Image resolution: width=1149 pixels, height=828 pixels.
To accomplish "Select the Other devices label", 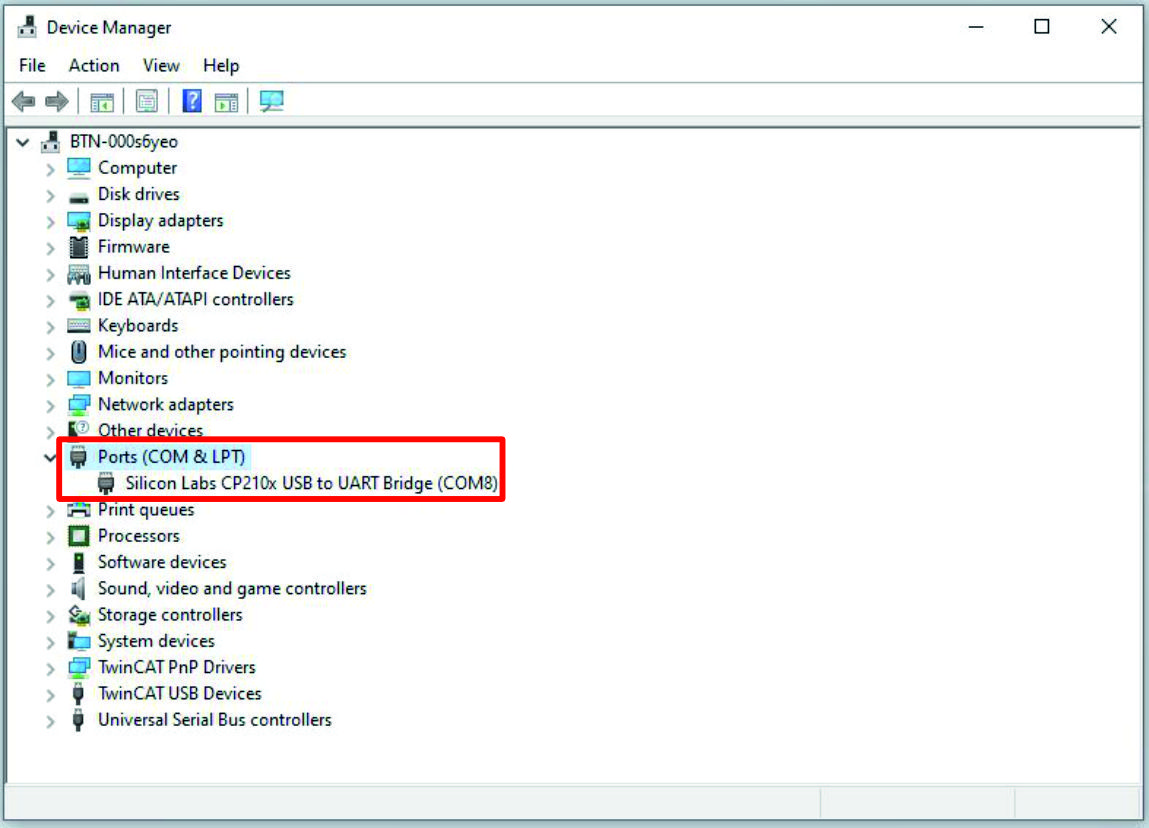I will pos(150,430).
